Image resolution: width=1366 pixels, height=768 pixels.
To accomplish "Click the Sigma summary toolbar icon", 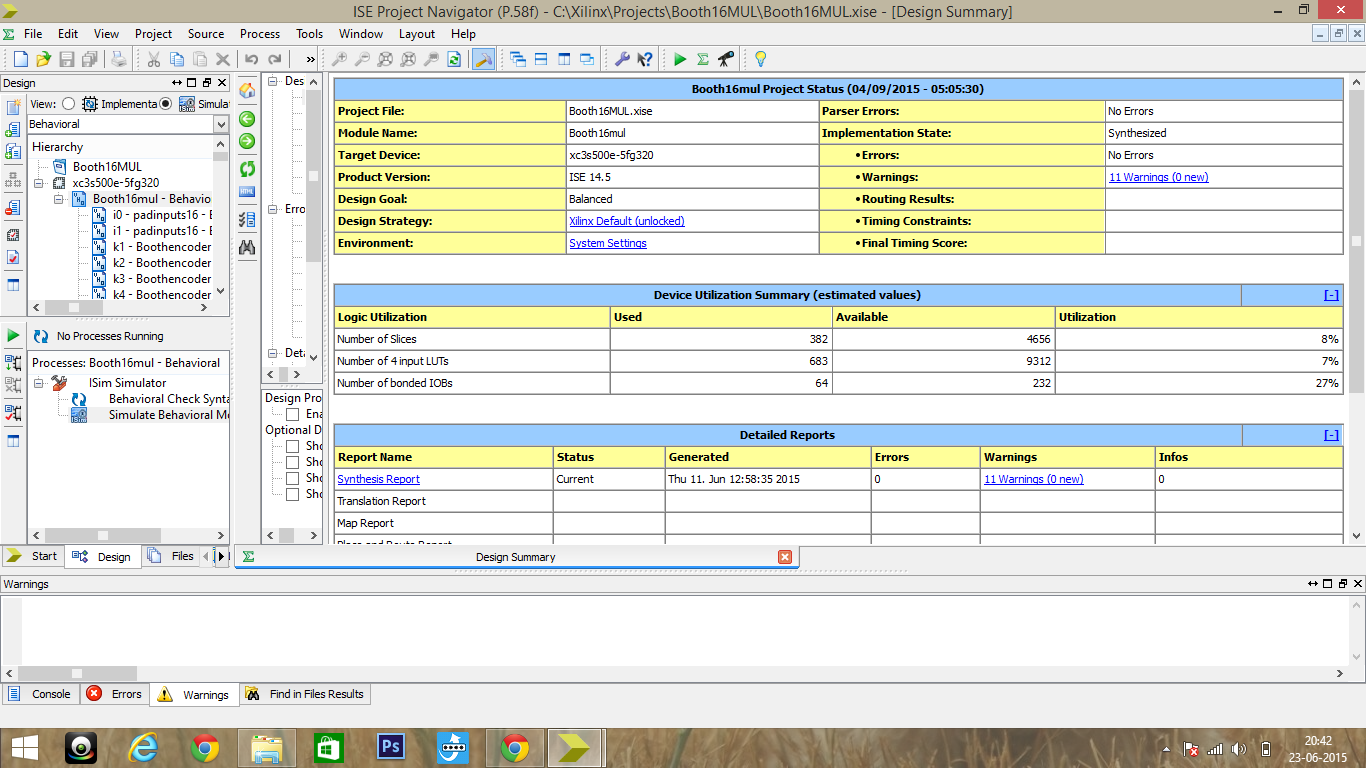I will click(x=702, y=58).
